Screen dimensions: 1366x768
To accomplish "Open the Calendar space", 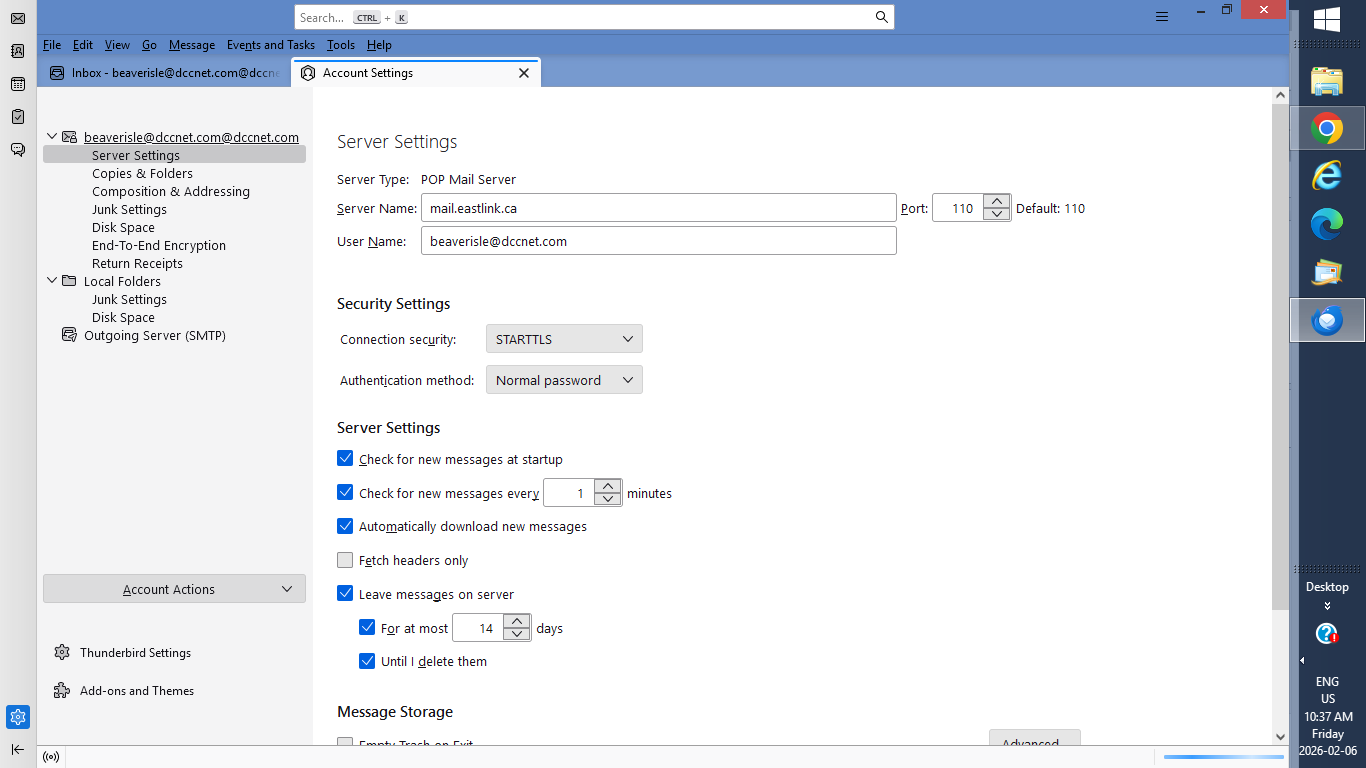I will (x=18, y=84).
